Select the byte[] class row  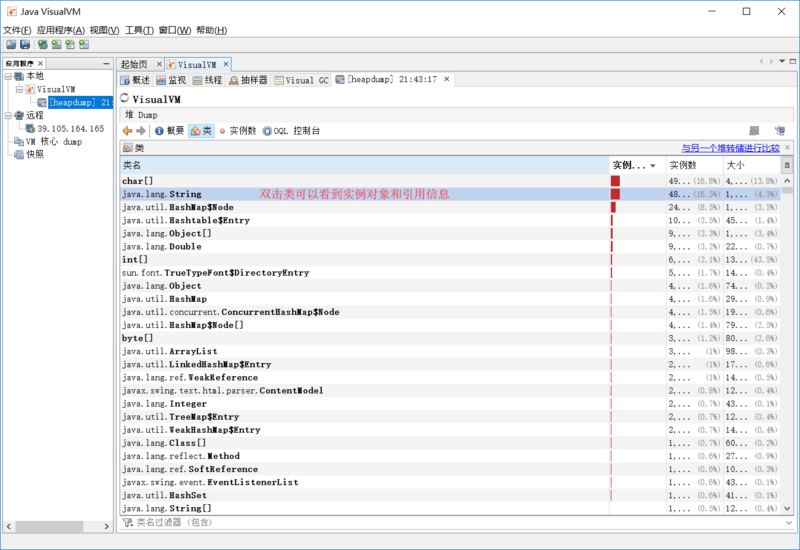point(451,338)
